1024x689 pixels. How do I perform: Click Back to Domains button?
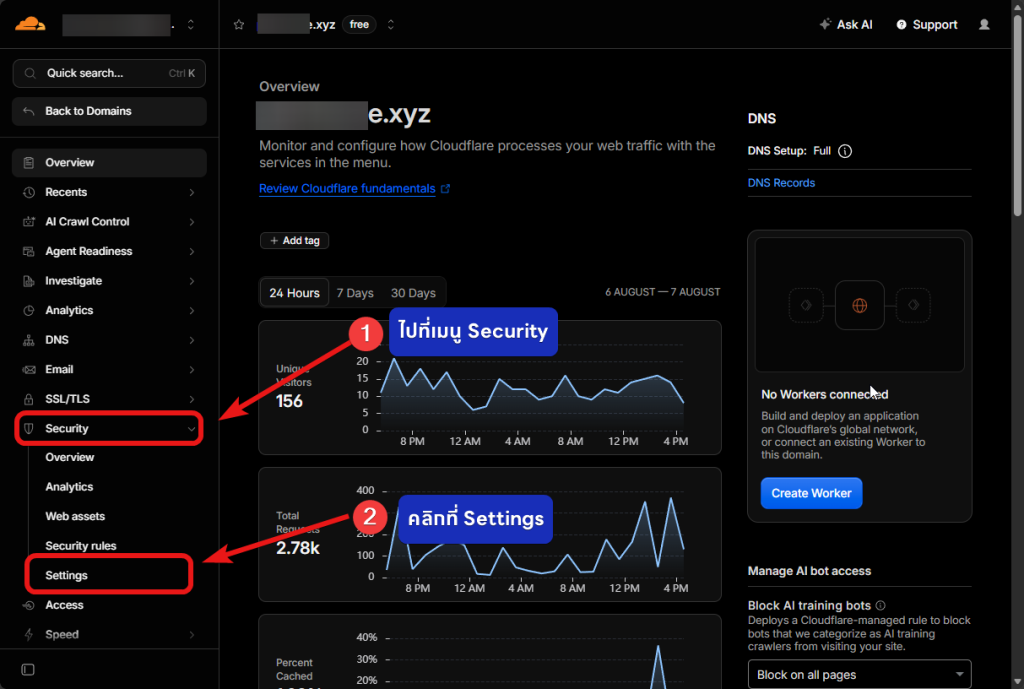tap(109, 111)
